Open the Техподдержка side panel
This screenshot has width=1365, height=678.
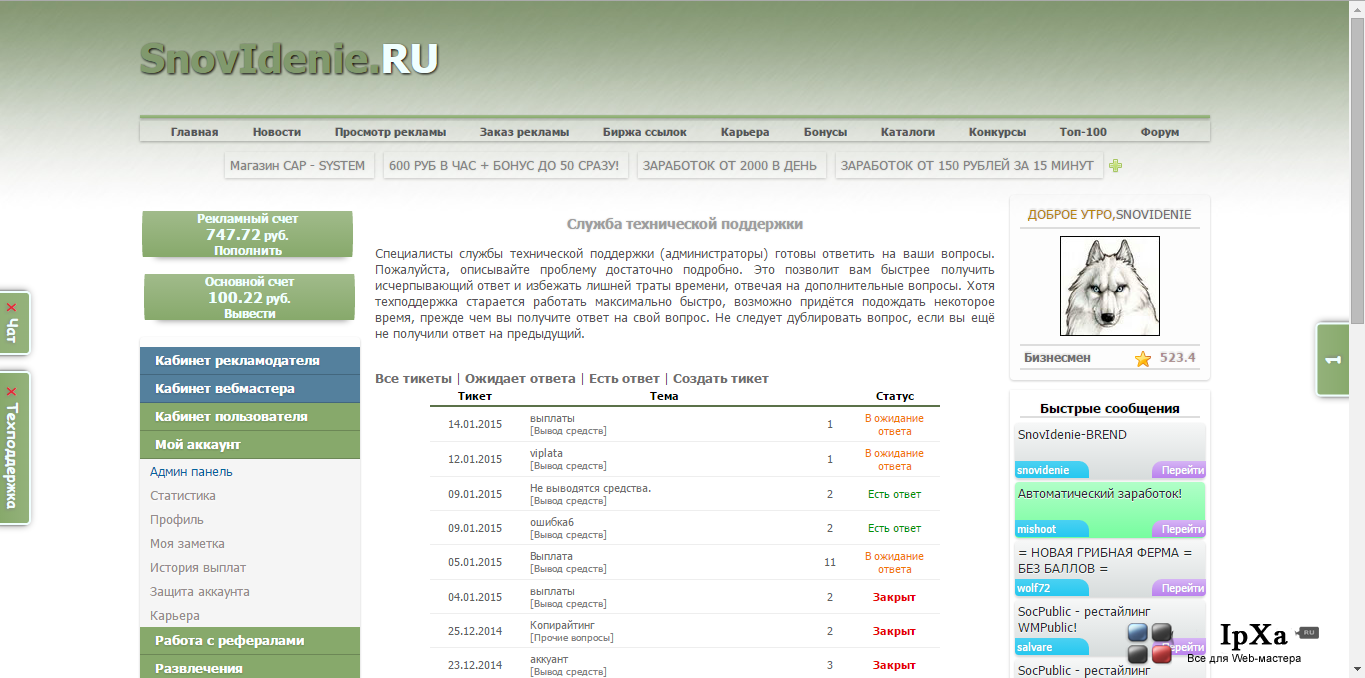(x=12, y=455)
